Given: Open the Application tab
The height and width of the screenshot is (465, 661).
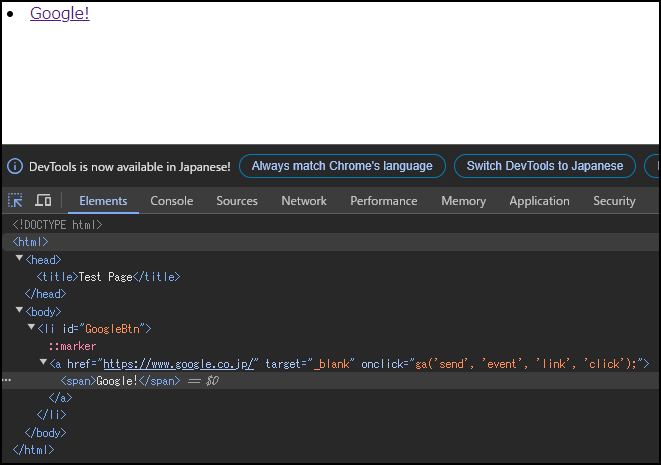Looking at the screenshot, I should click(x=540, y=201).
